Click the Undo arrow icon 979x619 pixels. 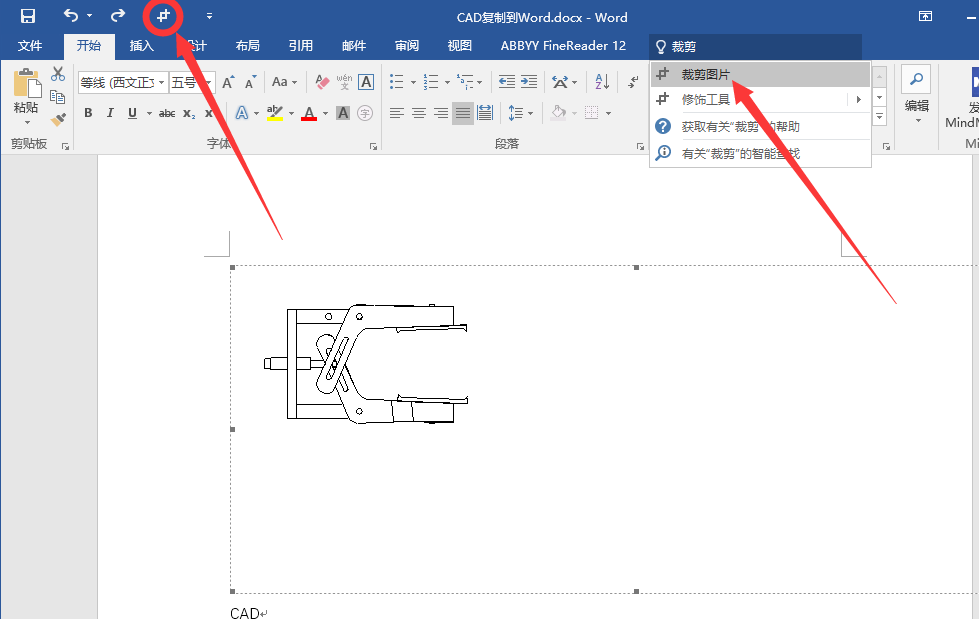(x=71, y=16)
